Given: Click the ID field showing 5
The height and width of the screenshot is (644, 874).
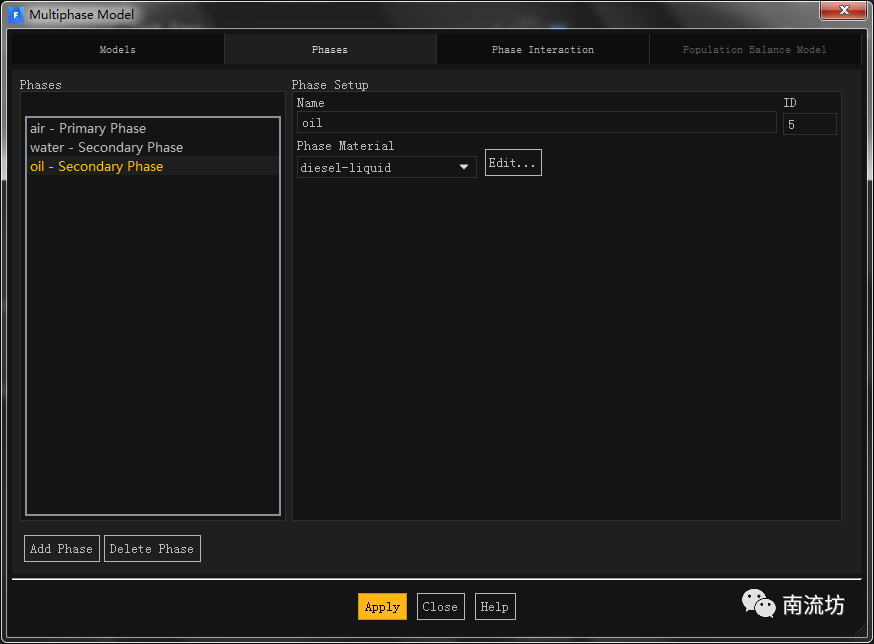Looking at the screenshot, I should (x=809, y=125).
